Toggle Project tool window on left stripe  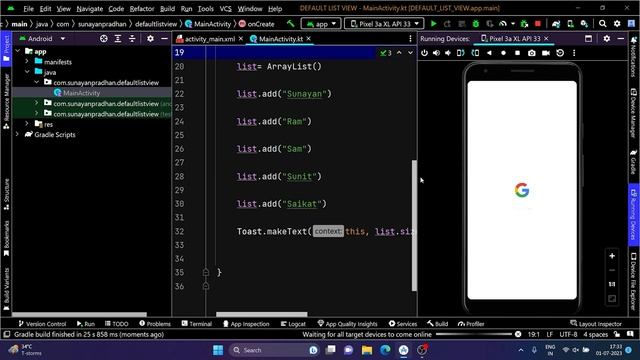[6, 48]
